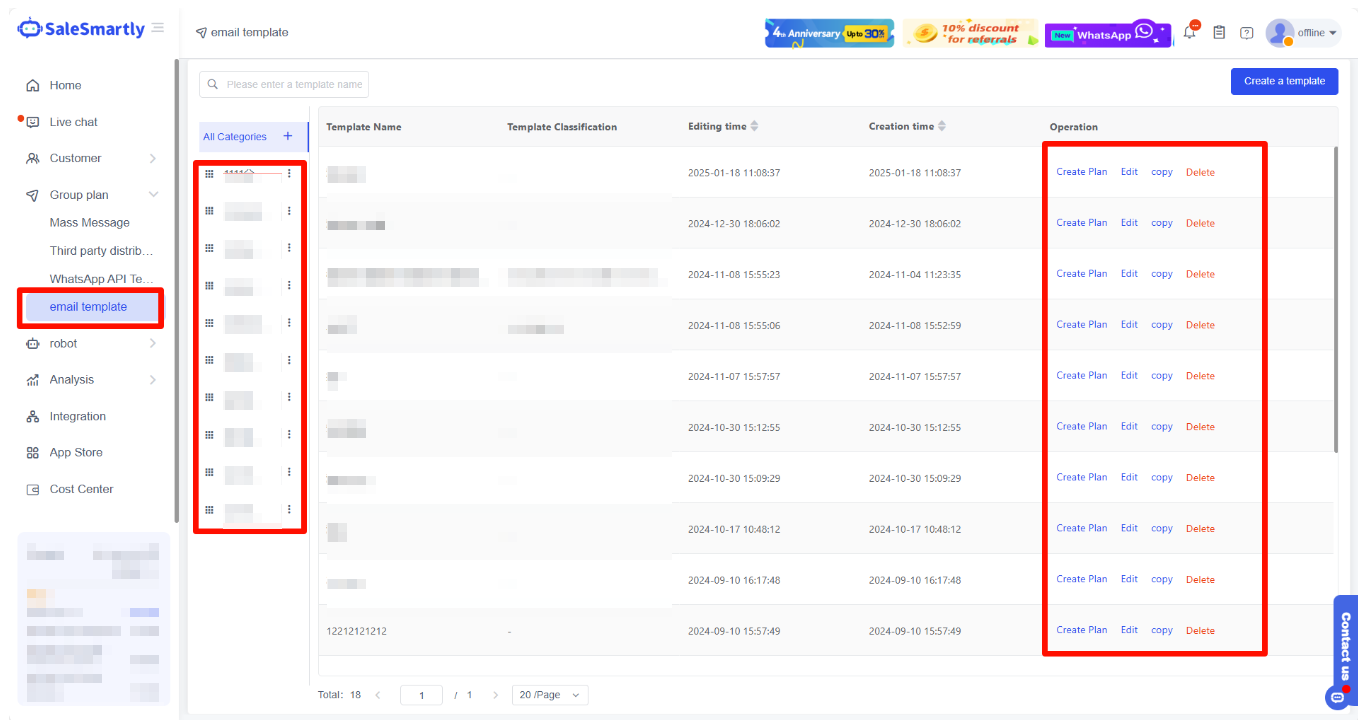Screen dimensions: 1358x720
Task: Click the notification bell icon
Action: [x=1189, y=32]
